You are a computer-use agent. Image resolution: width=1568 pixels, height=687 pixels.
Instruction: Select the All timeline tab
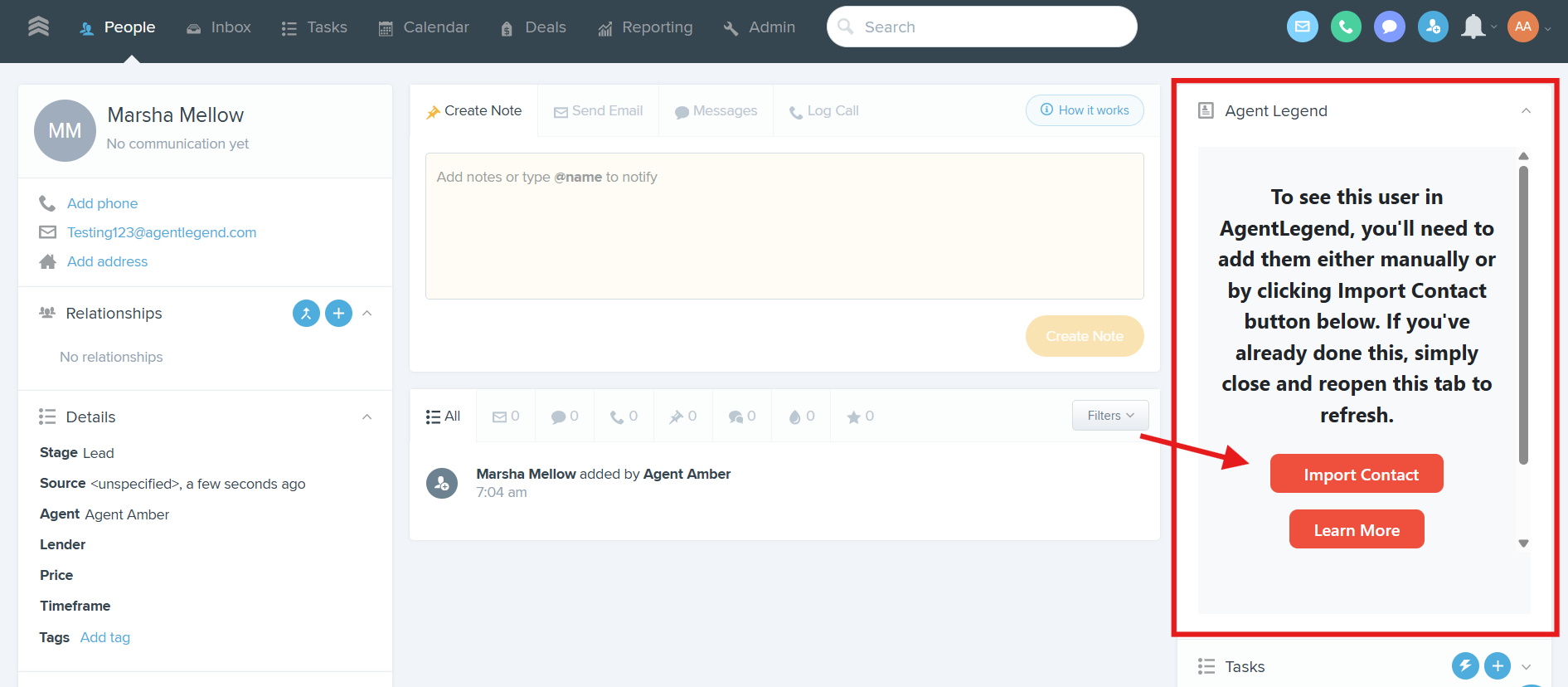coord(443,416)
